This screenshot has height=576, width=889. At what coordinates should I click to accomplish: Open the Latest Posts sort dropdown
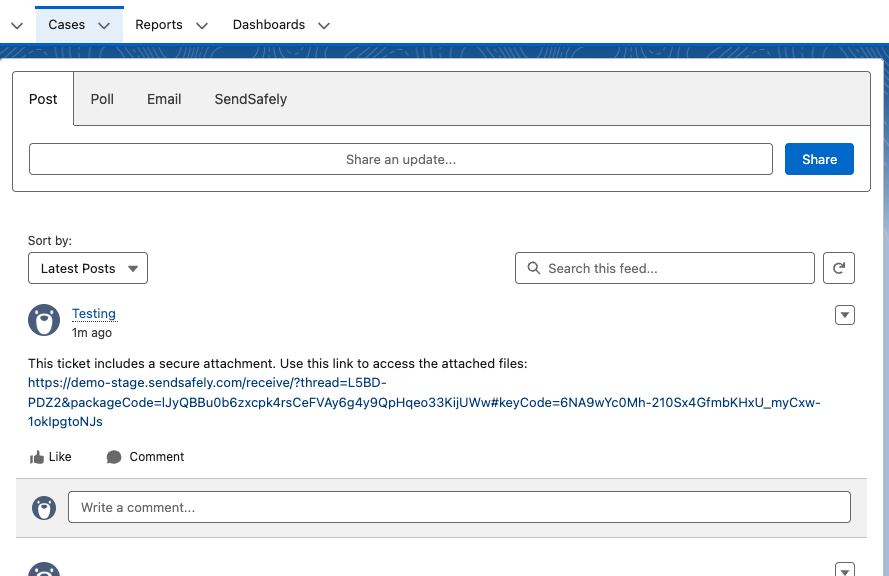click(x=88, y=268)
